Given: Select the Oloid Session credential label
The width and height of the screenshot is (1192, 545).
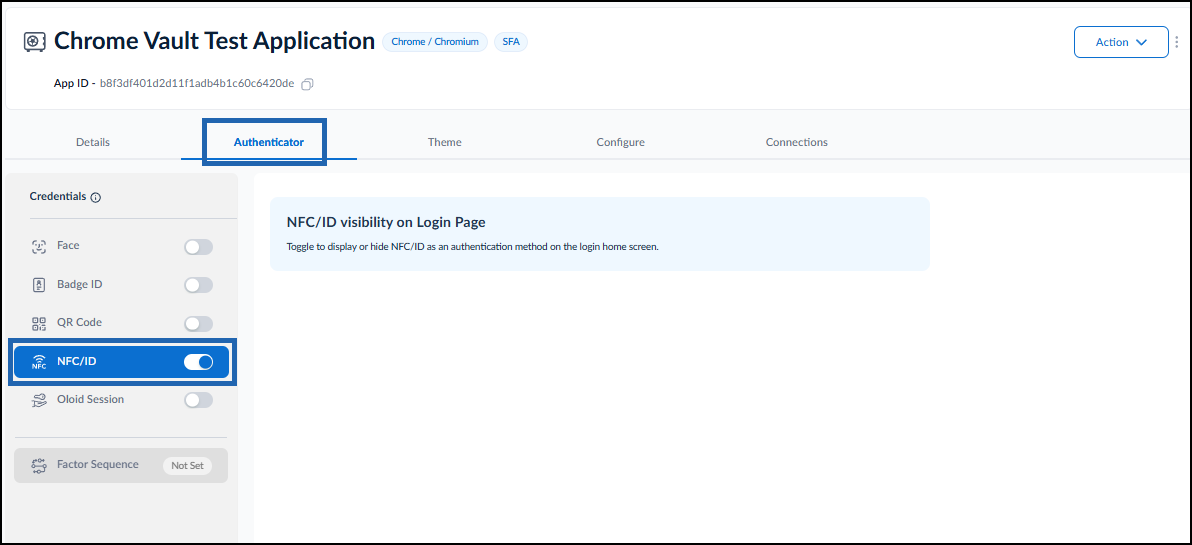Looking at the screenshot, I should [x=90, y=398].
